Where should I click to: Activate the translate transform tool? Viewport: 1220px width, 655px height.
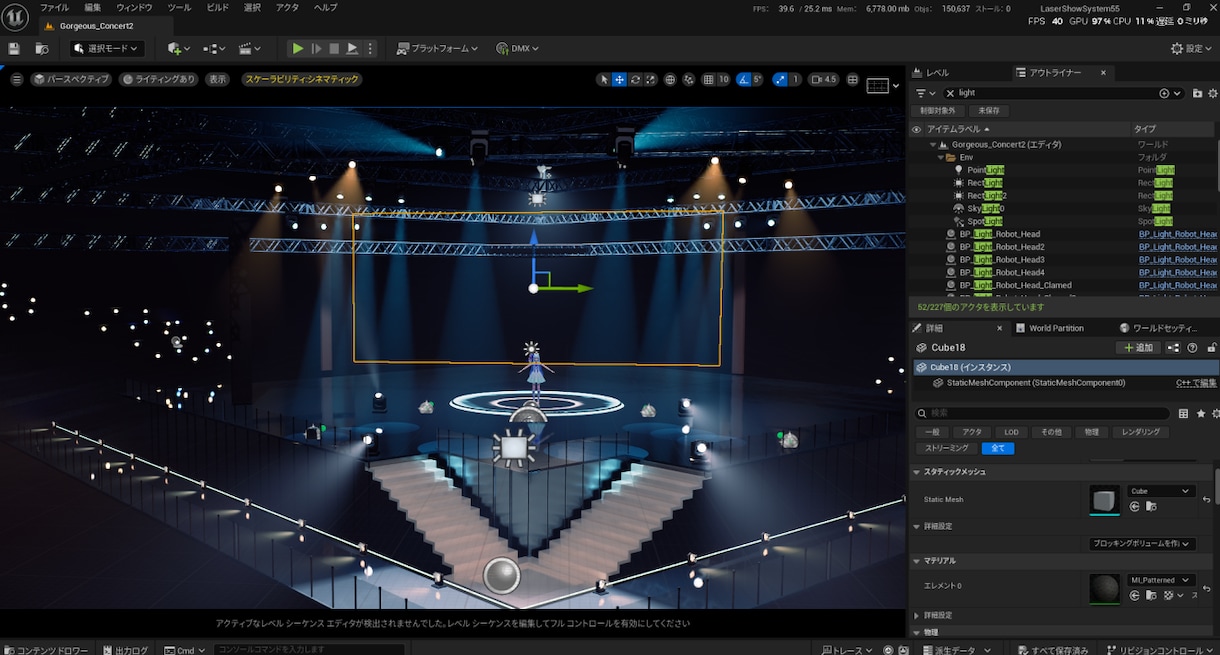(x=620, y=79)
